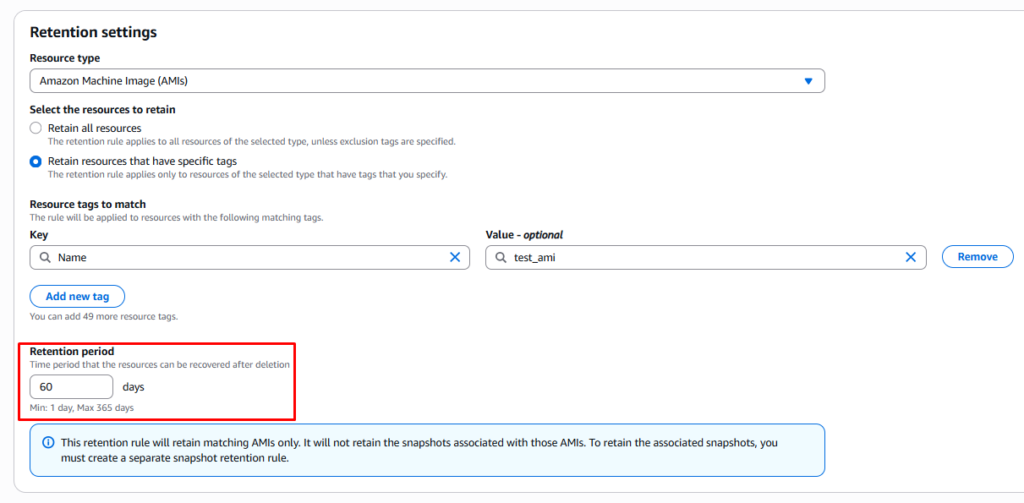Viewport: 1024px width, 503px height.
Task: Clear the Name key using X icon
Action: [x=455, y=257]
